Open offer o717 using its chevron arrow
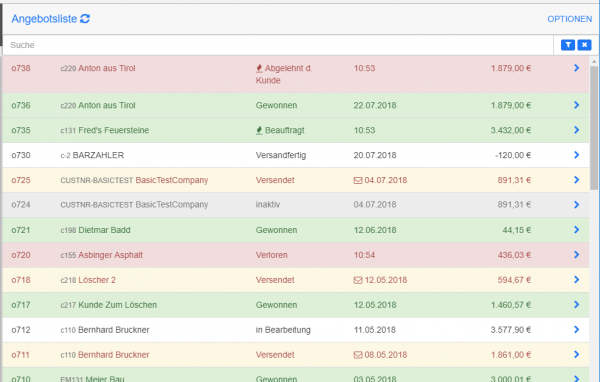Screen dimensions: 600x382 pos(576,304)
